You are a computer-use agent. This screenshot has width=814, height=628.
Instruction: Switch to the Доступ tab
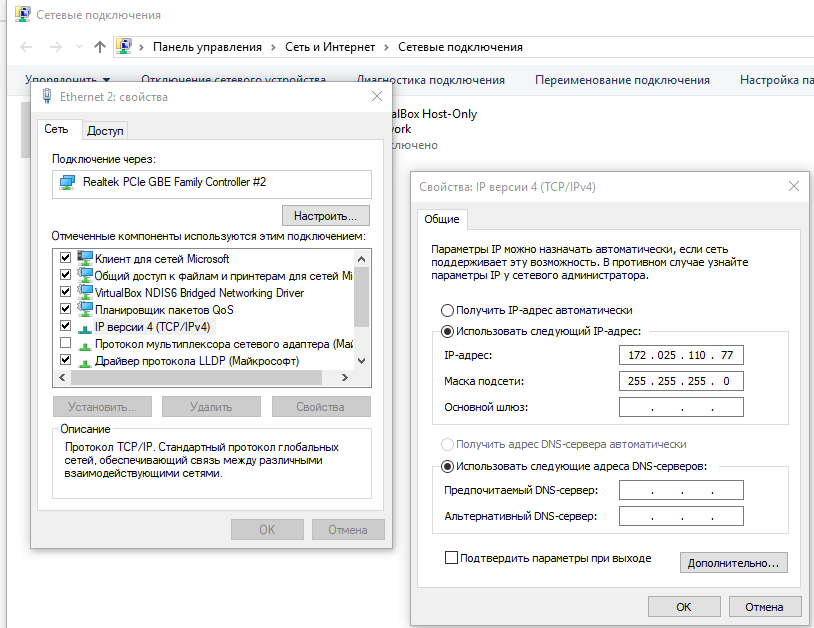tap(105, 131)
